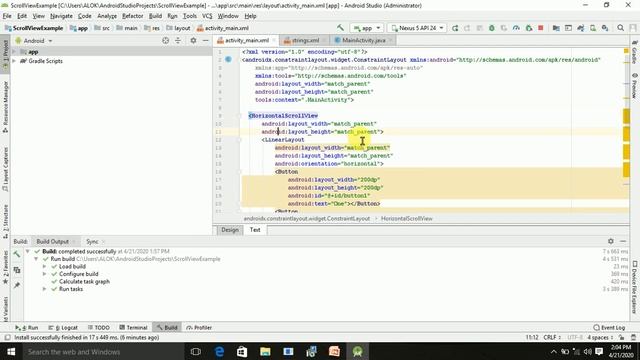640x360 pixels.
Task: Open the Navigate menu
Action: click(61, 16)
